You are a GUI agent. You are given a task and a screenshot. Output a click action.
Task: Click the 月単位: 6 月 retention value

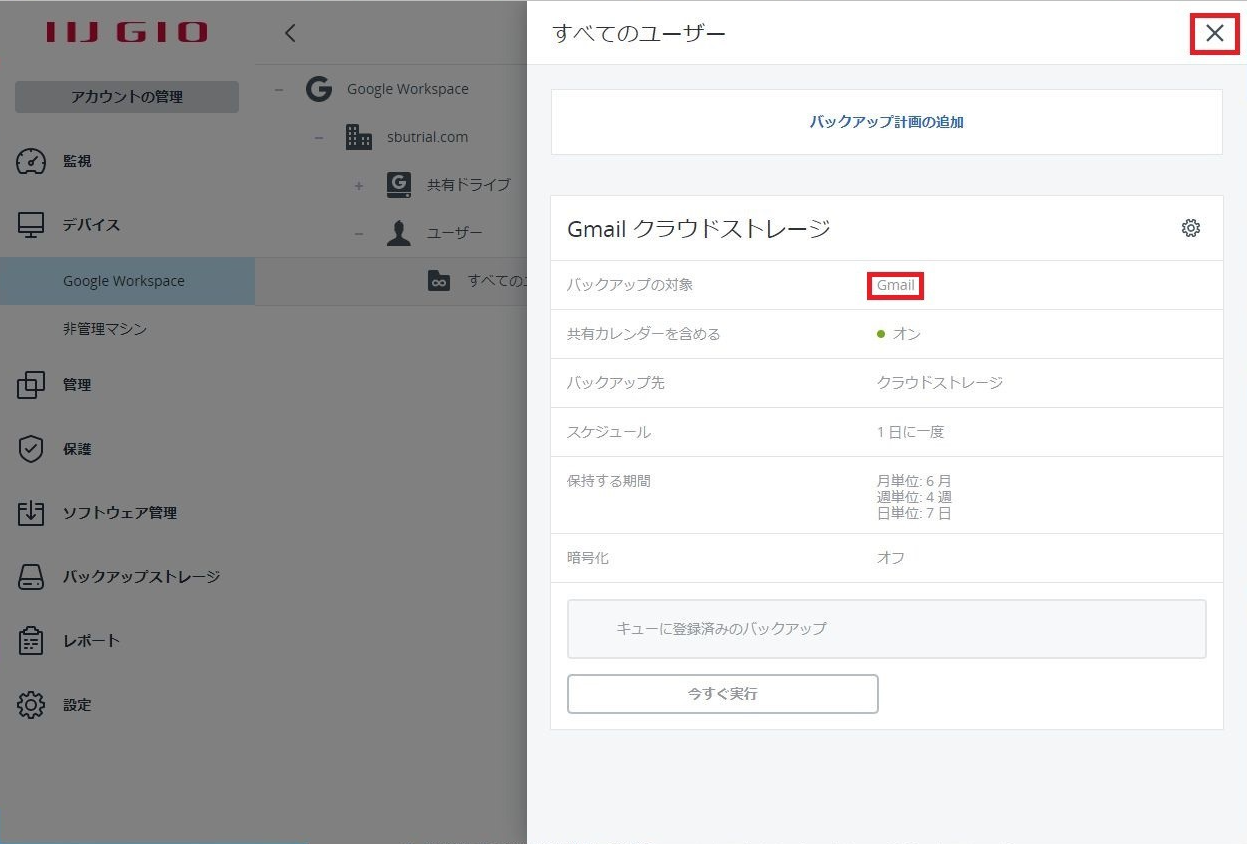point(914,481)
